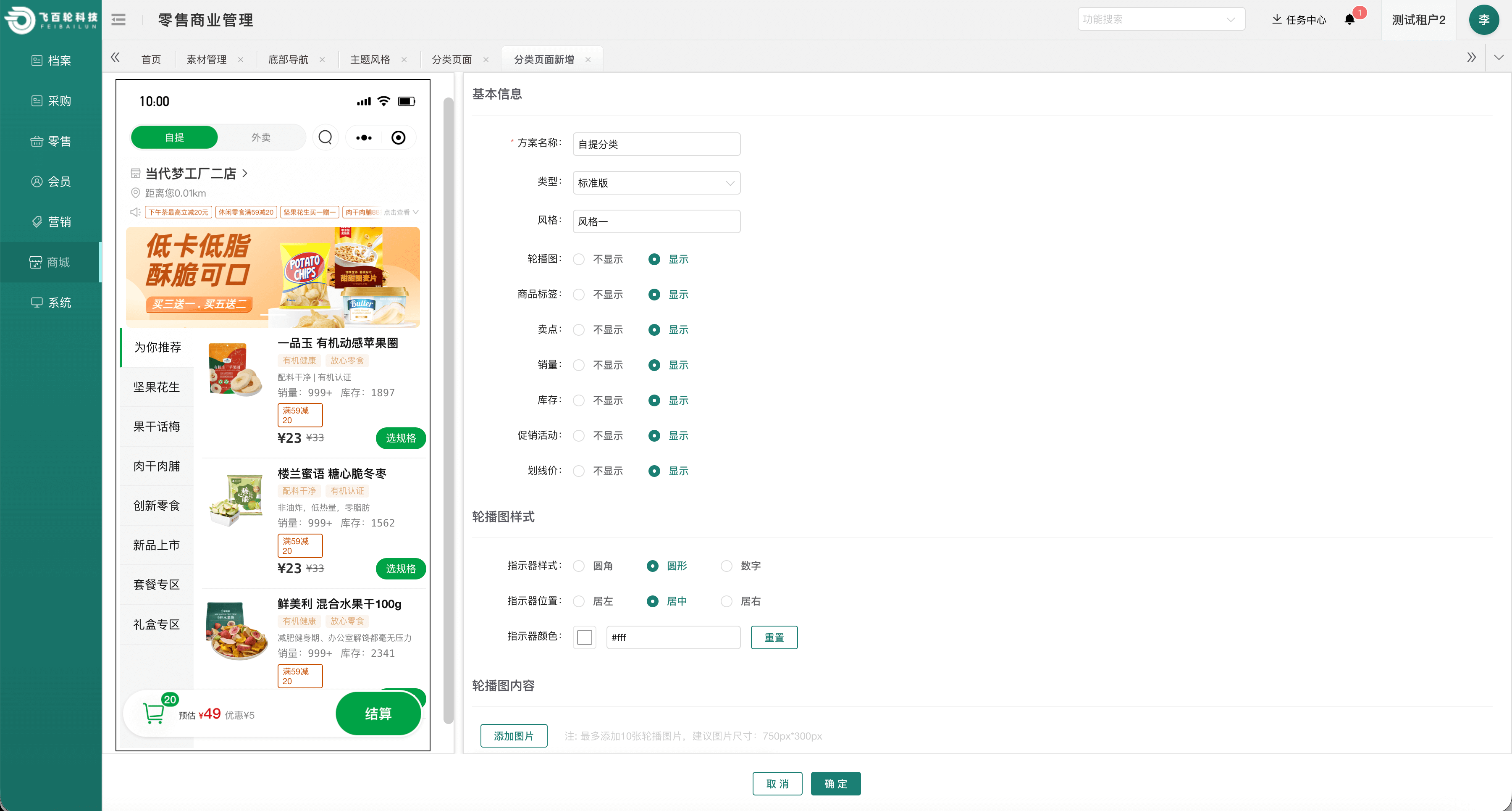Open the 档案 section in sidebar
Screen dimensions: 1512x811
coord(58,61)
